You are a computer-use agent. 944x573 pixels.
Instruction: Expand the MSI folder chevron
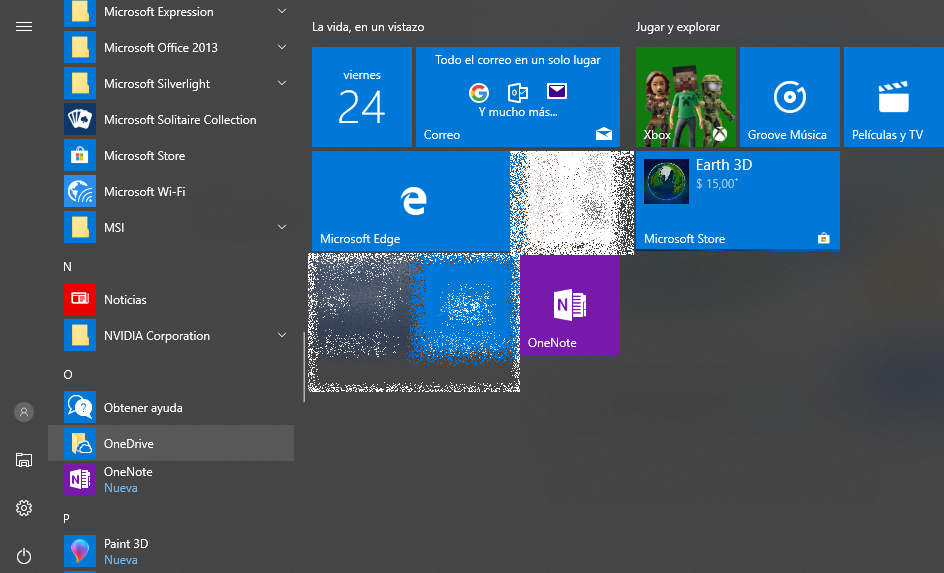[x=282, y=227]
